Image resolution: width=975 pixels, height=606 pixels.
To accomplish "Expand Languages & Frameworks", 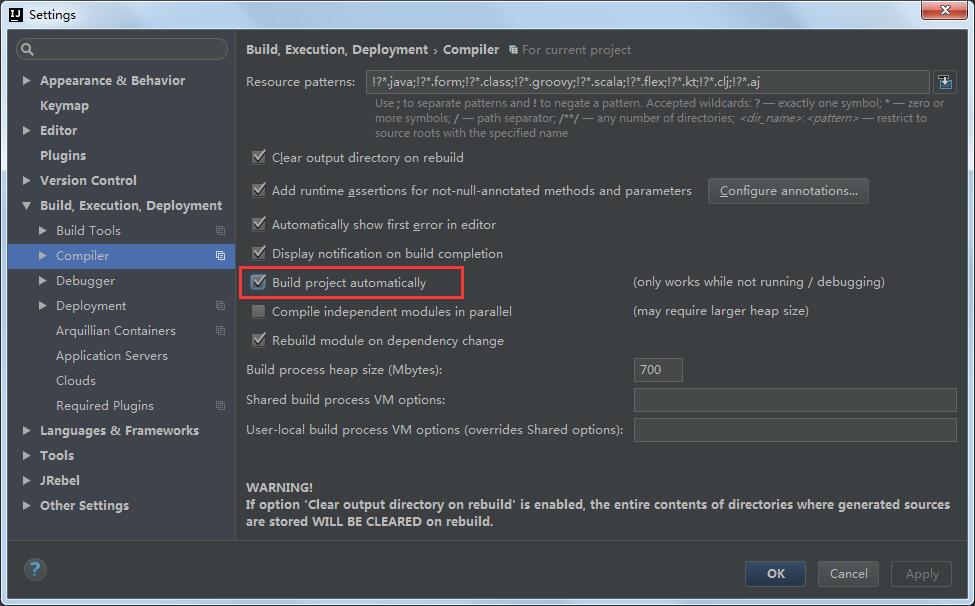I will click(25, 430).
